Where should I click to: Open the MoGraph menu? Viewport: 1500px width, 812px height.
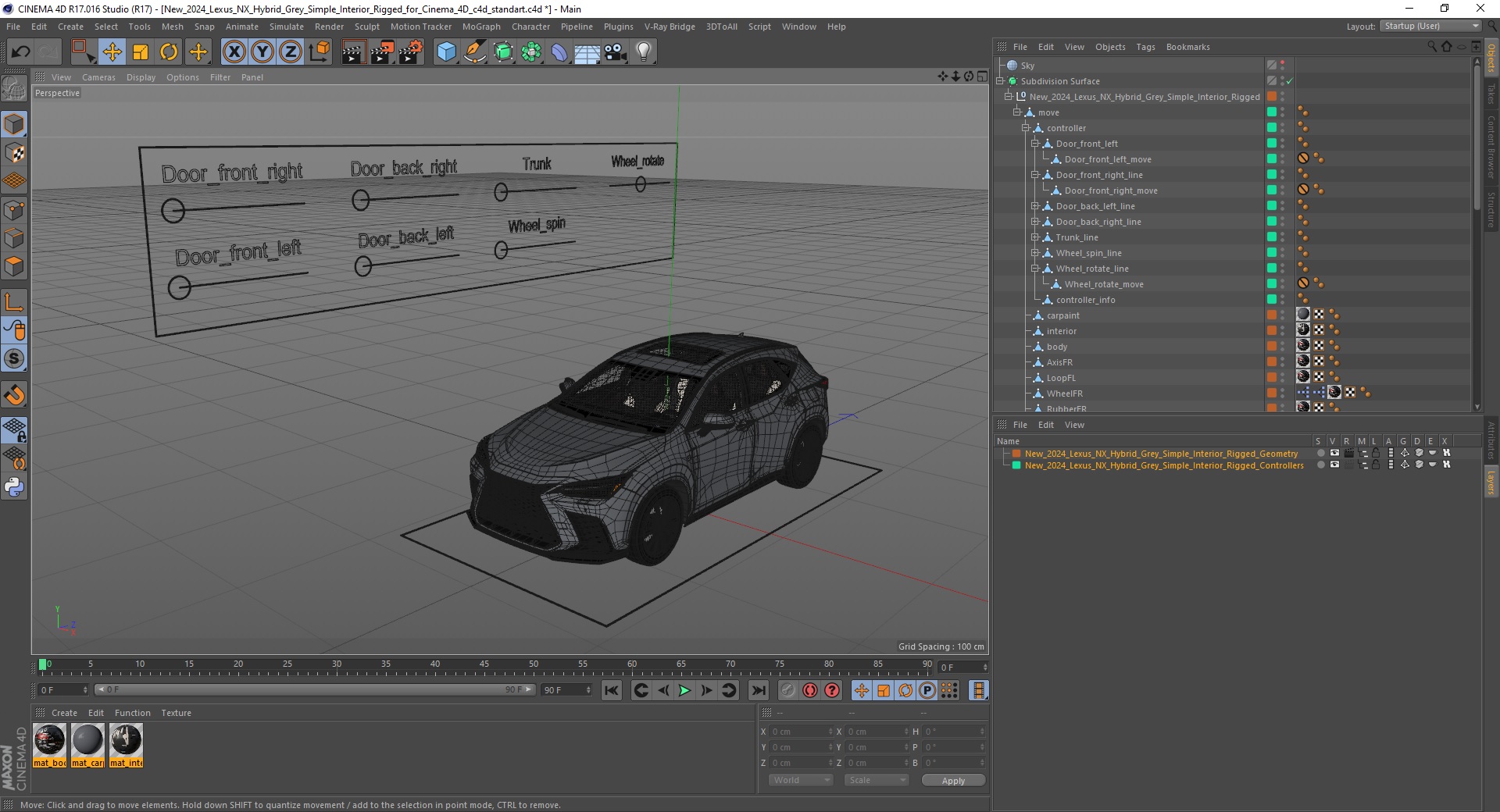[481, 27]
